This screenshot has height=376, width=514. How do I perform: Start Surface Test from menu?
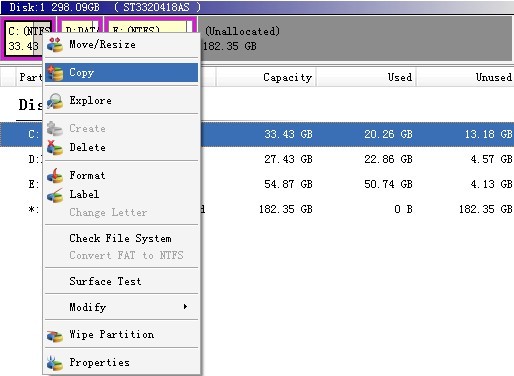pyautogui.click(x=122, y=281)
